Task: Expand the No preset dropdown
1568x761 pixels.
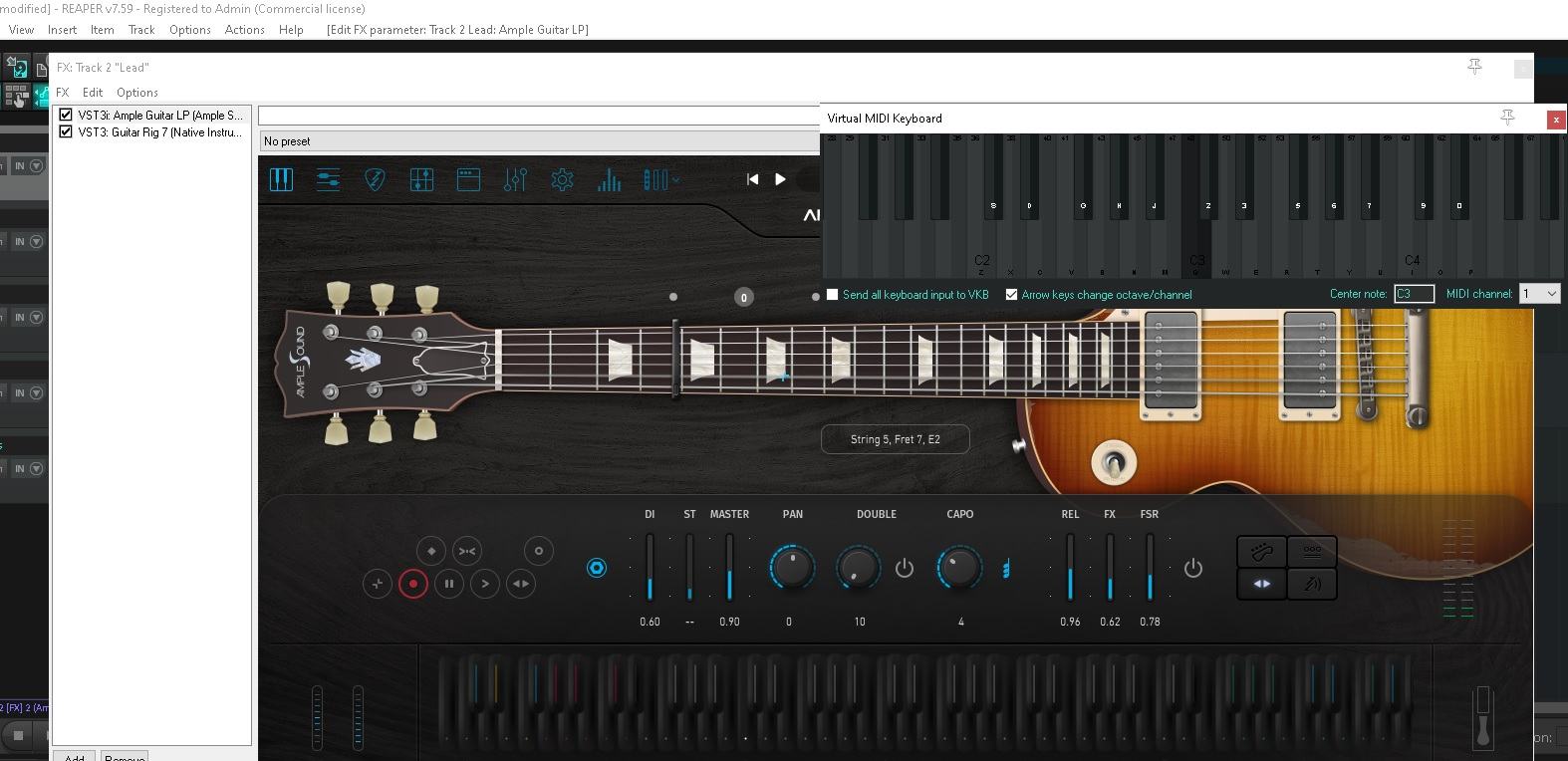Action: [538, 141]
